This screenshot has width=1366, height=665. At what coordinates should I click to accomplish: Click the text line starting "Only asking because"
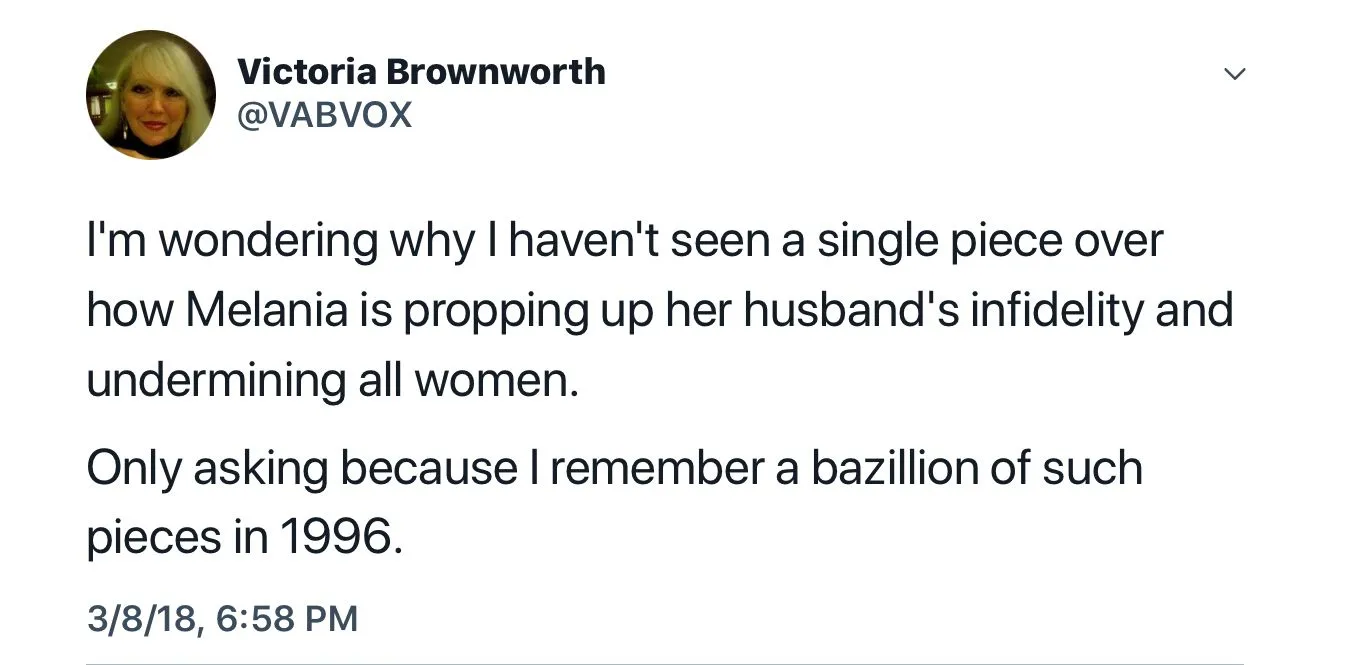point(614,468)
